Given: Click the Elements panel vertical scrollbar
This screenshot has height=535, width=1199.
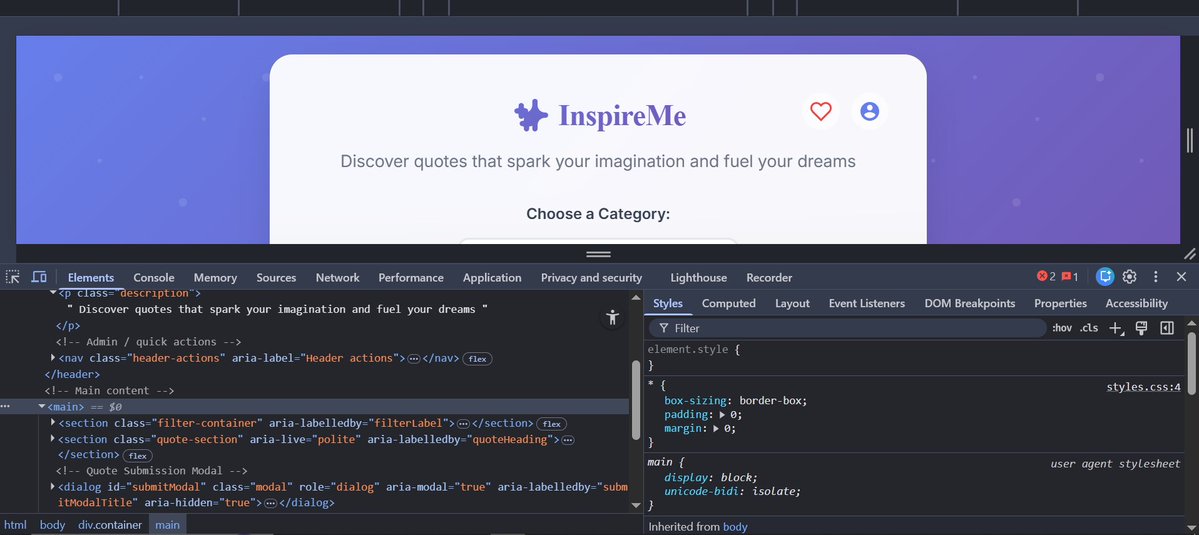Looking at the screenshot, I should point(635,400).
